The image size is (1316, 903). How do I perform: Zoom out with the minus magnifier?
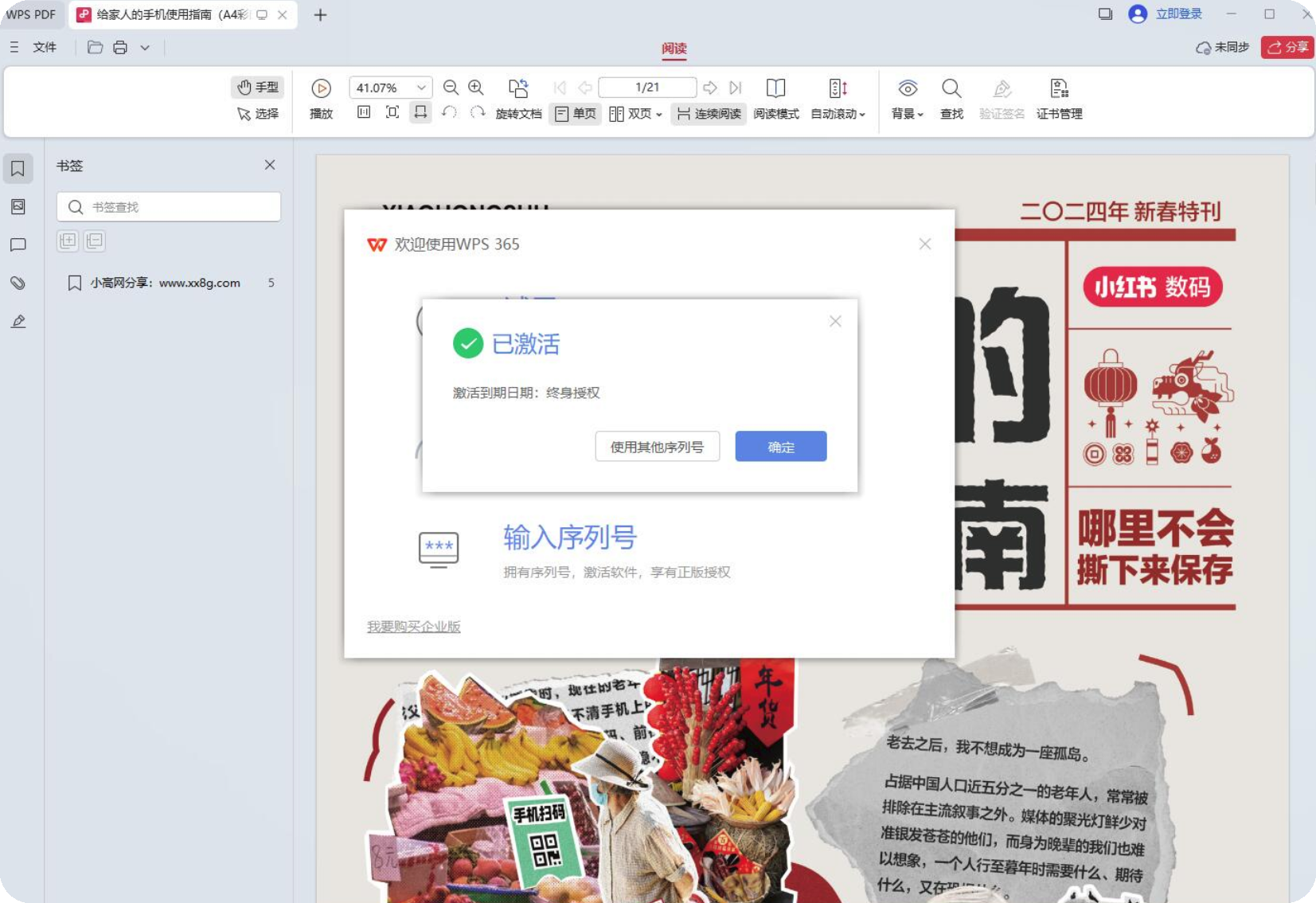click(451, 88)
